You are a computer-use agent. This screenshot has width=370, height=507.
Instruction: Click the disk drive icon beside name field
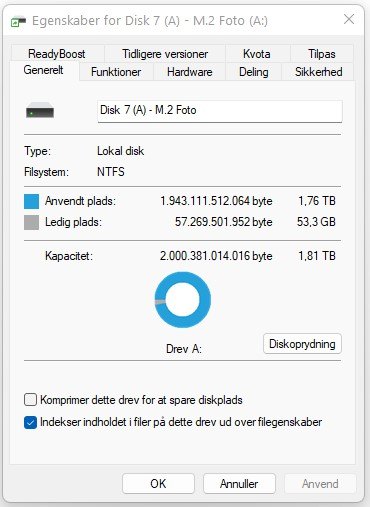pyautogui.click(x=40, y=110)
